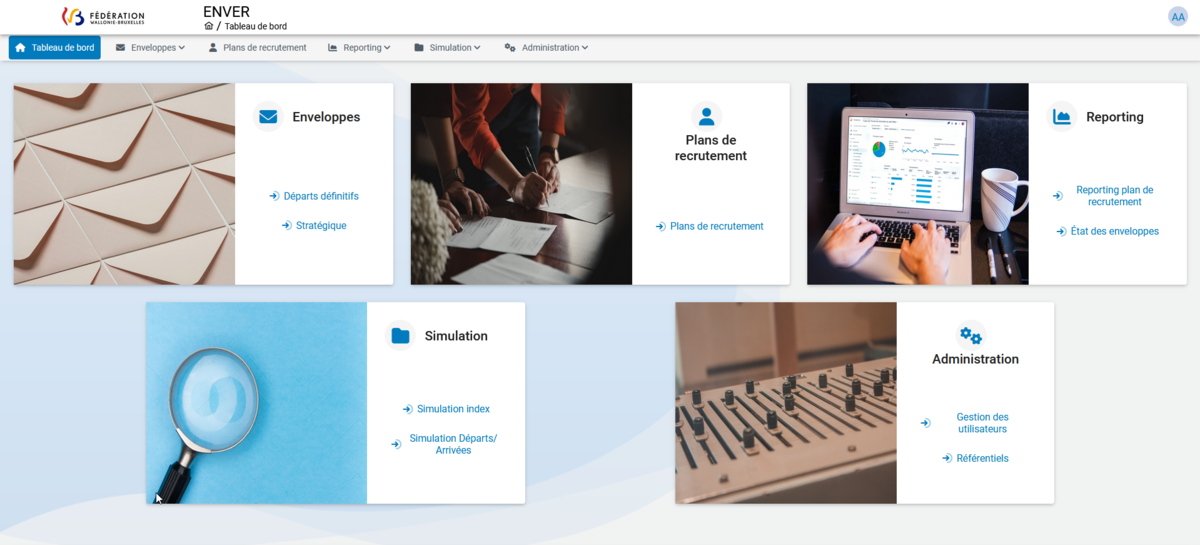Click the laptop dashboard photo thumbnail

[918, 184]
